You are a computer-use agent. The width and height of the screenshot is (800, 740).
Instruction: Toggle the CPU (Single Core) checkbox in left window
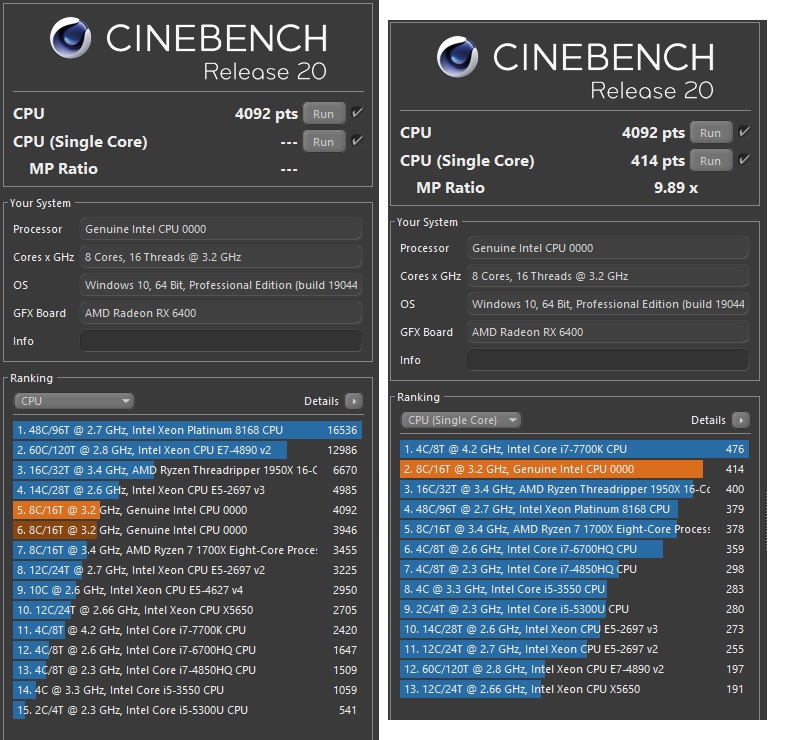click(357, 140)
